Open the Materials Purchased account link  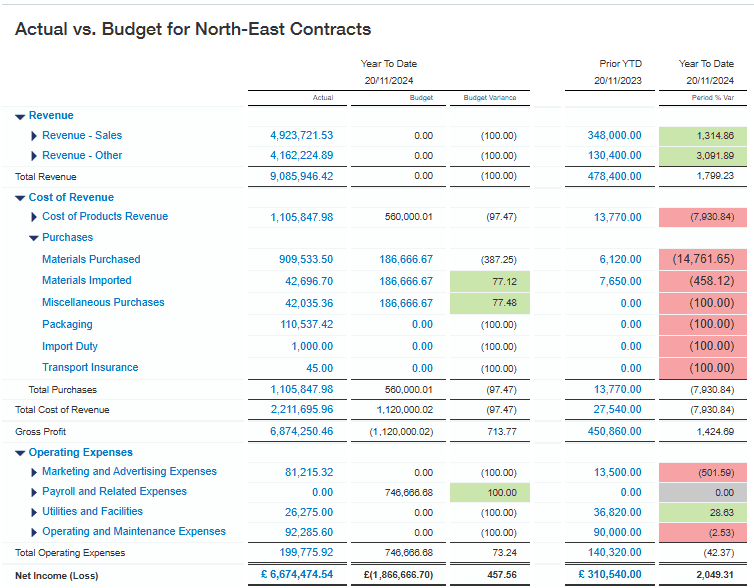click(91, 259)
